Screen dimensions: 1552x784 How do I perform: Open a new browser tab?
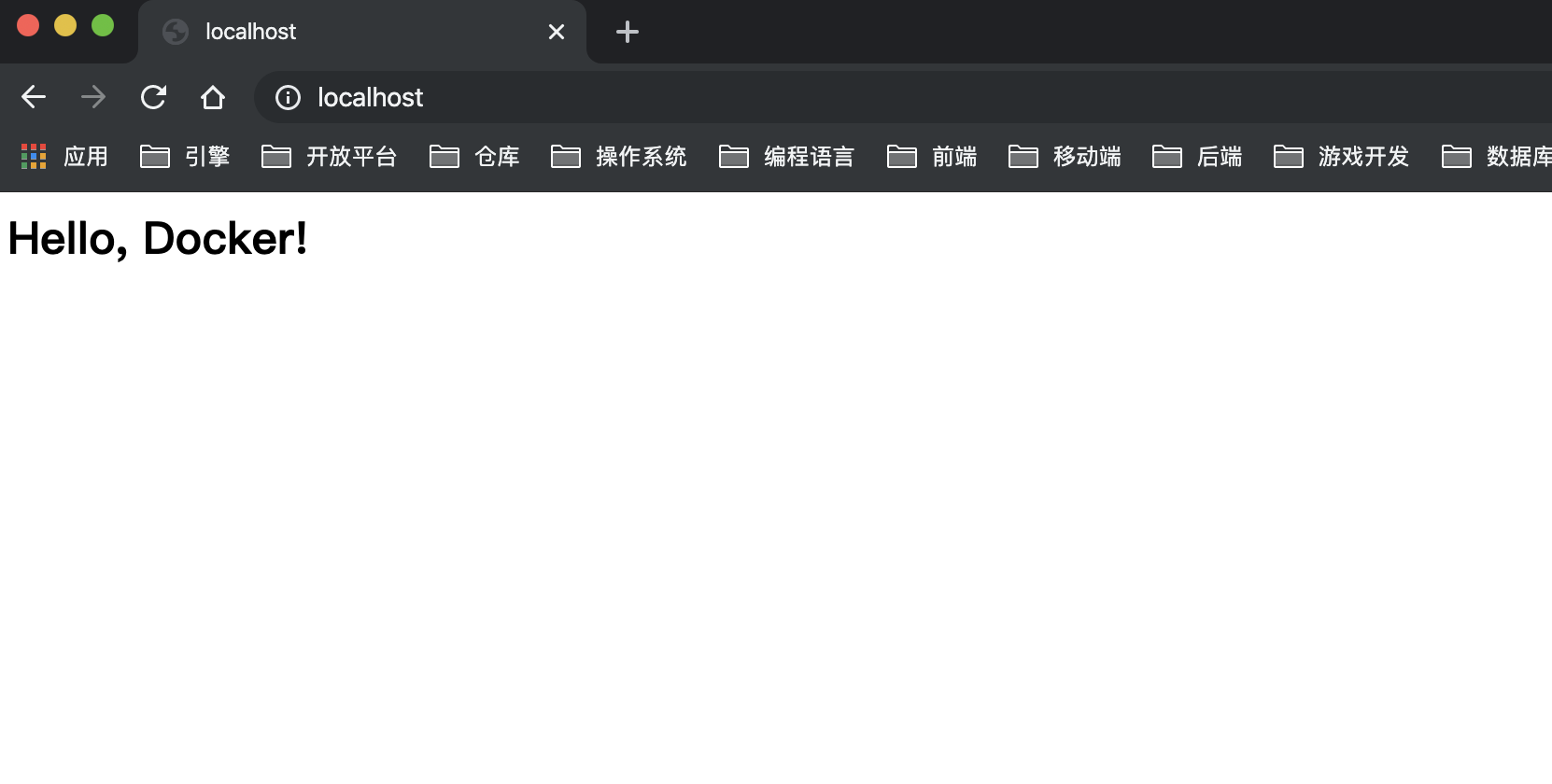(x=628, y=32)
